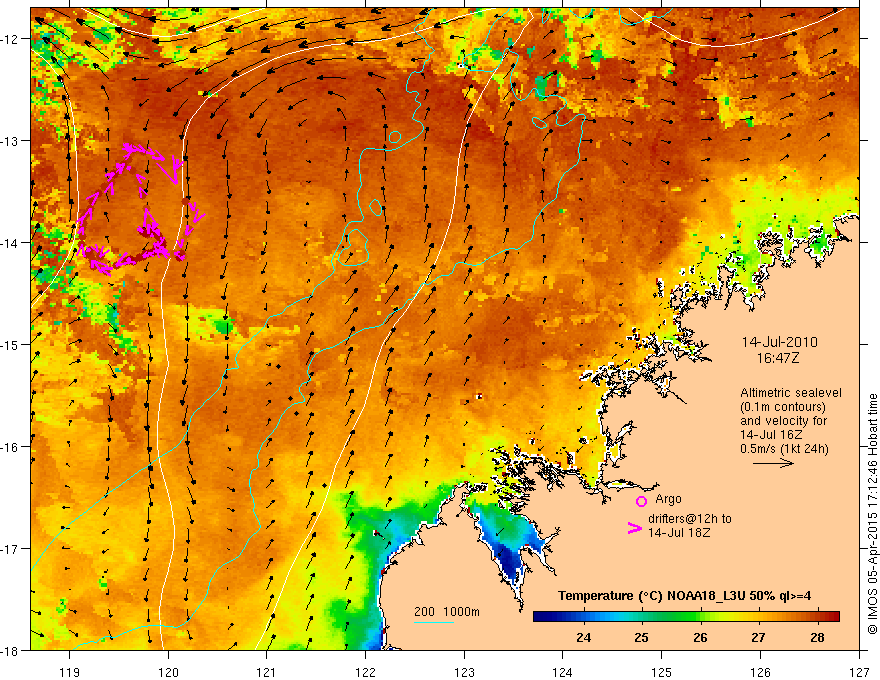
Task: Click the '125' longitude axis label
Action: 661,672
